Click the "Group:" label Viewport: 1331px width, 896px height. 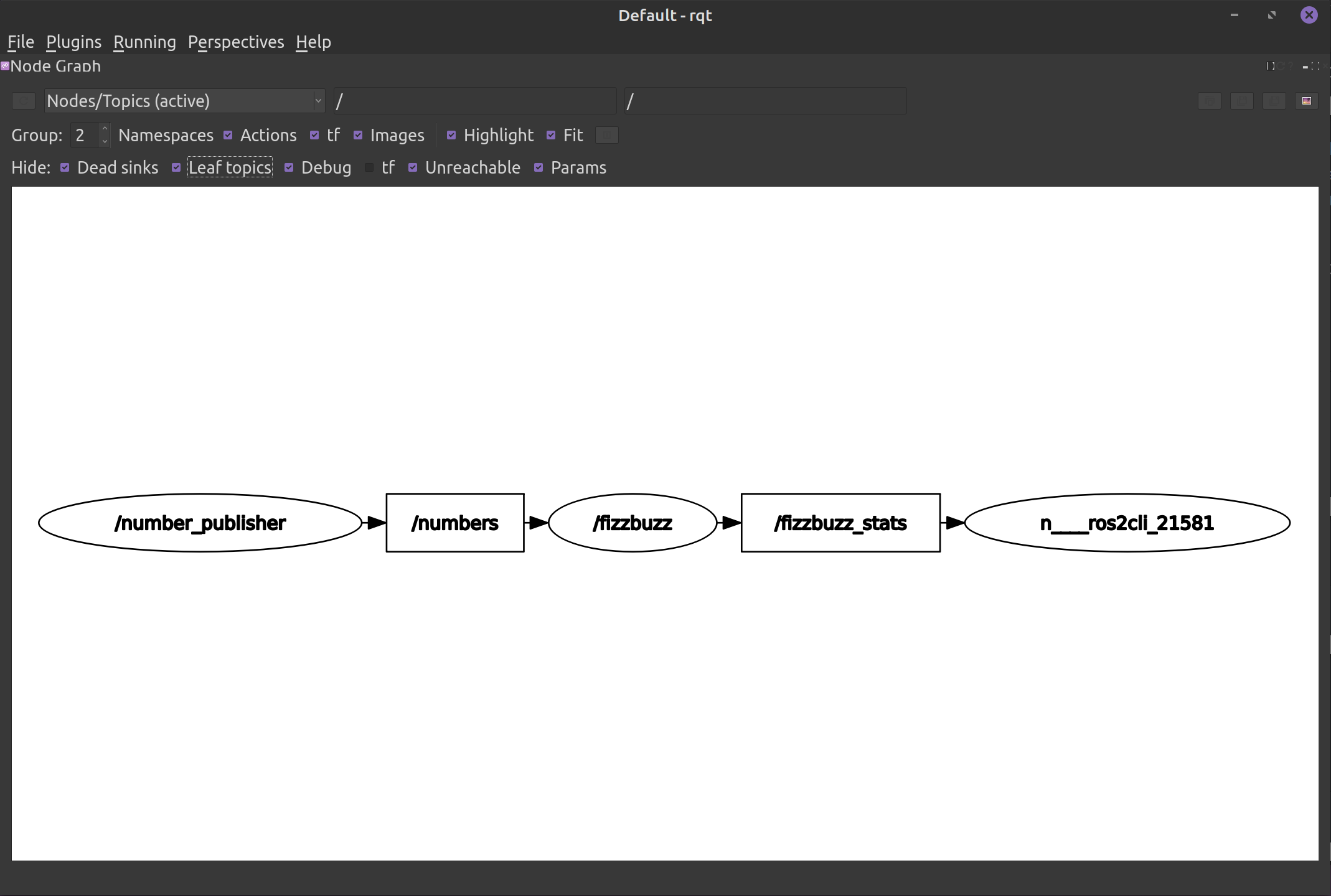coord(37,135)
